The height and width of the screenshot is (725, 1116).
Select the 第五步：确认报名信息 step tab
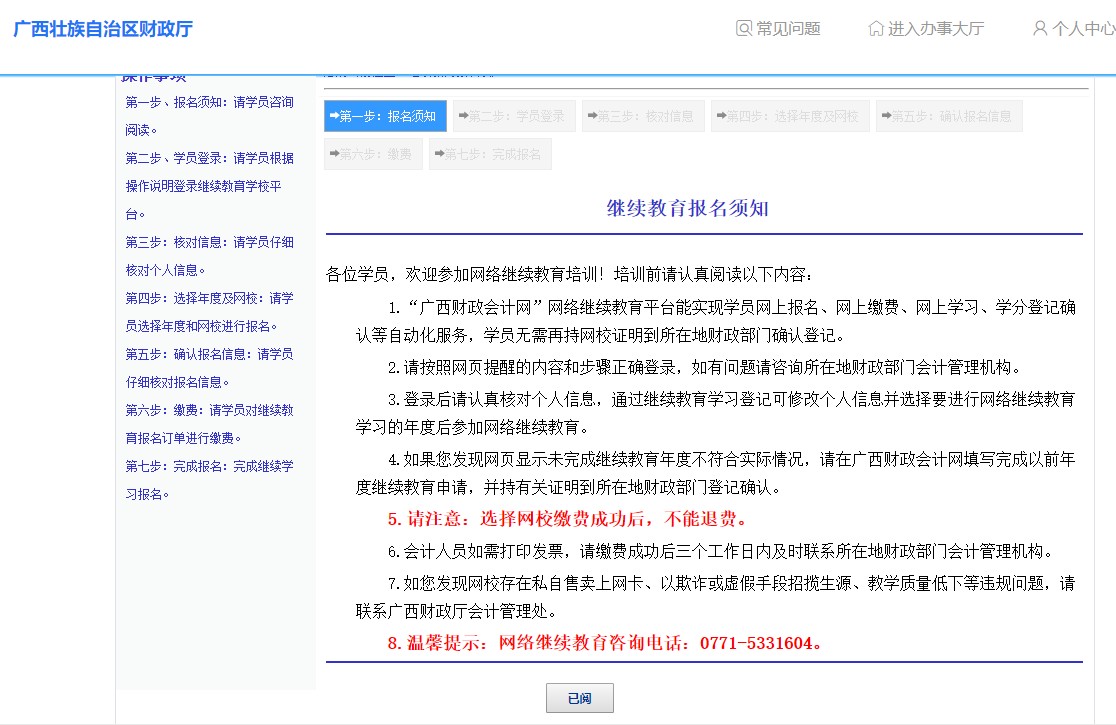pos(948,116)
